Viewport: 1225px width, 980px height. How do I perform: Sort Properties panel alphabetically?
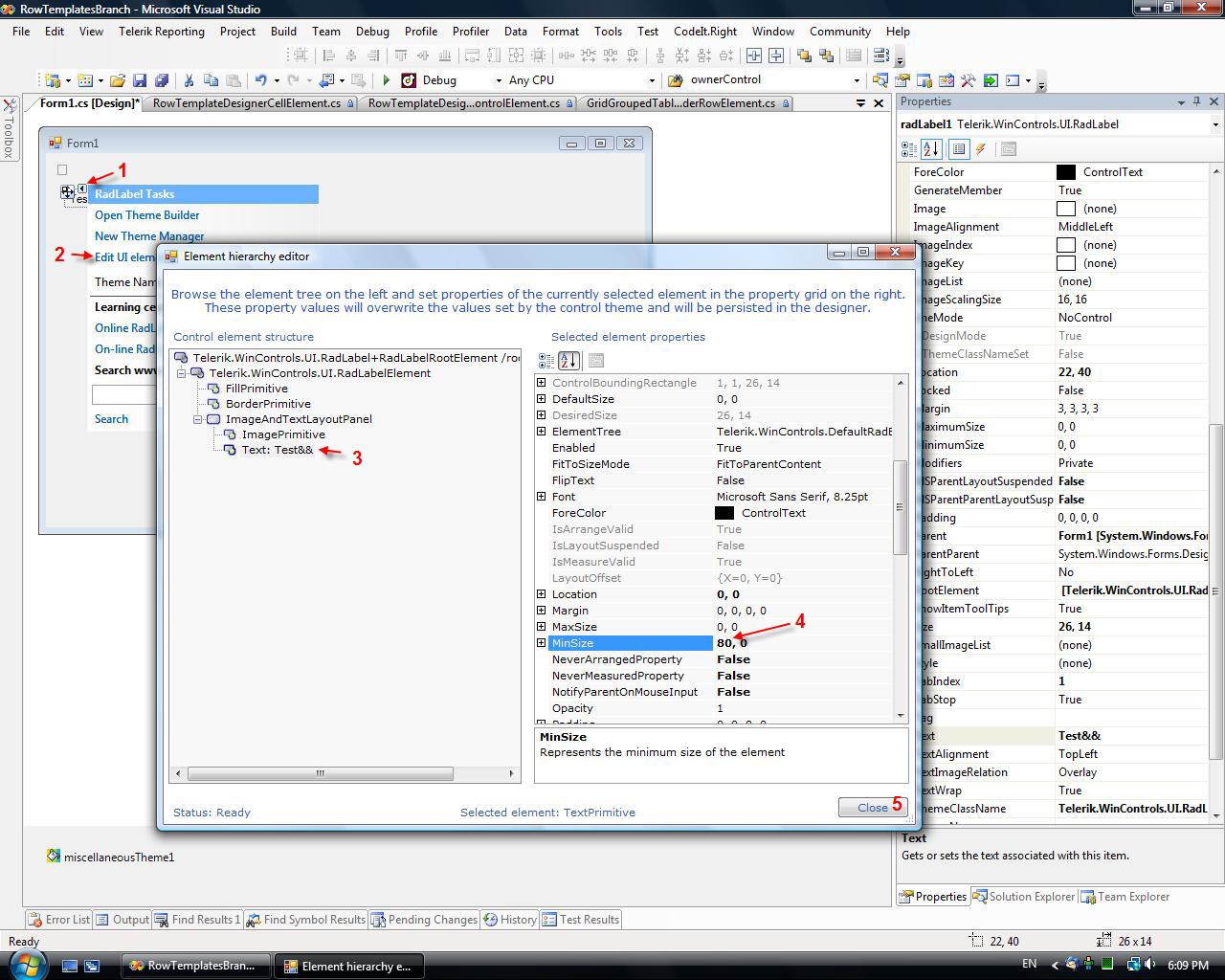coord(931,149)
